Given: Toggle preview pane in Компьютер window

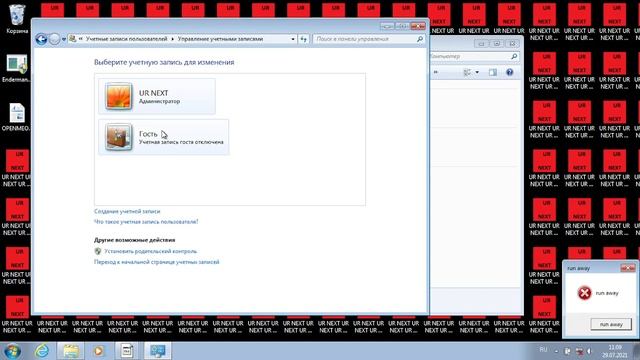Looking at the screenshot, I should point(493,72).
